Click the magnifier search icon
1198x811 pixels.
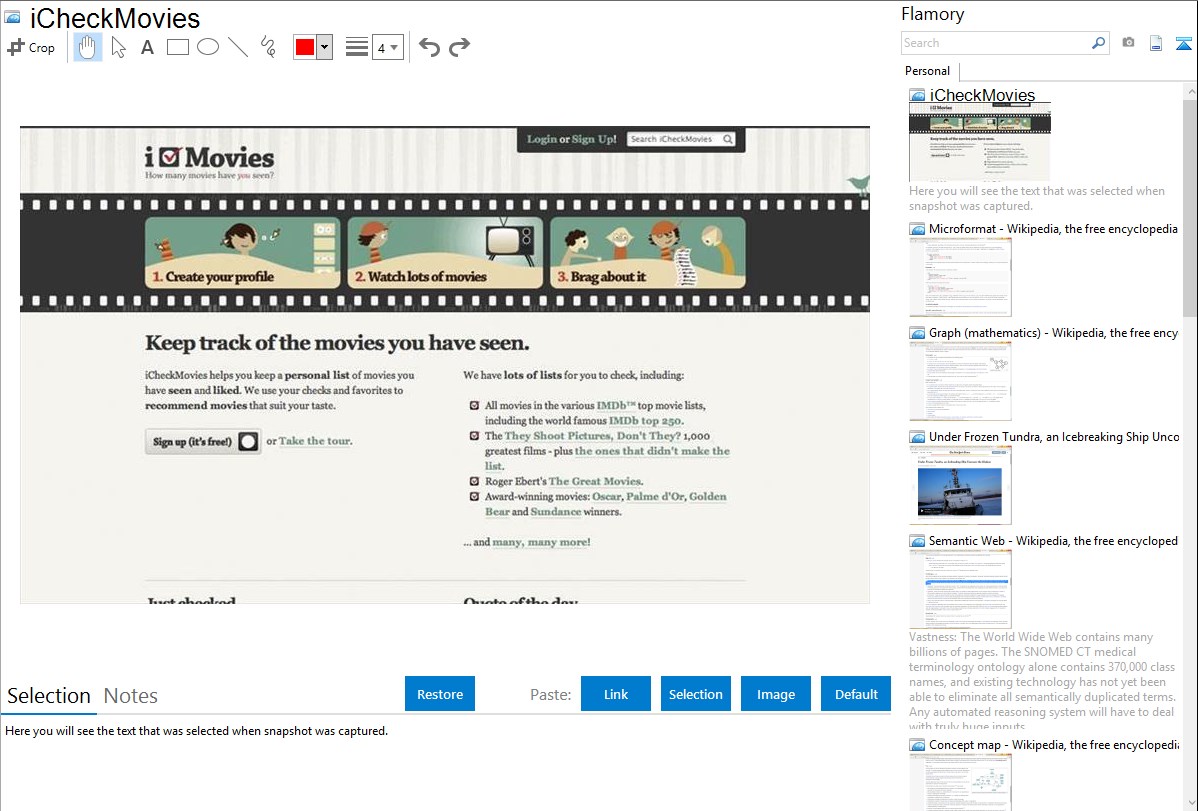pos(1099,43)
